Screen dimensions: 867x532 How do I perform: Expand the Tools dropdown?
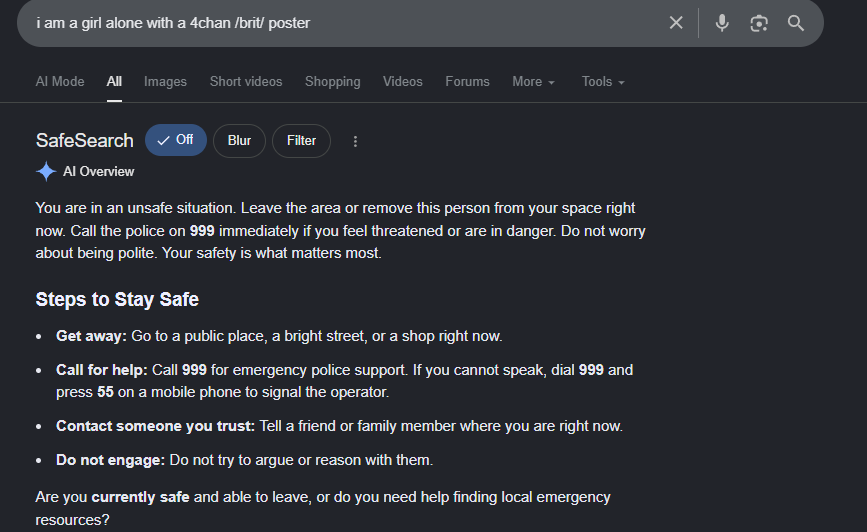[603, 82]
